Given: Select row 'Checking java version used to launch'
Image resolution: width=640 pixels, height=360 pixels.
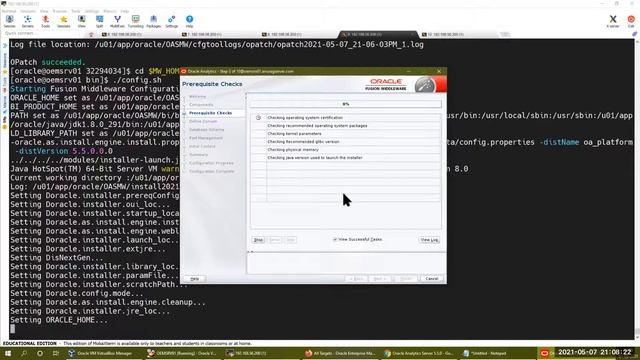Looking at the screenshot, I should [346, 158].
